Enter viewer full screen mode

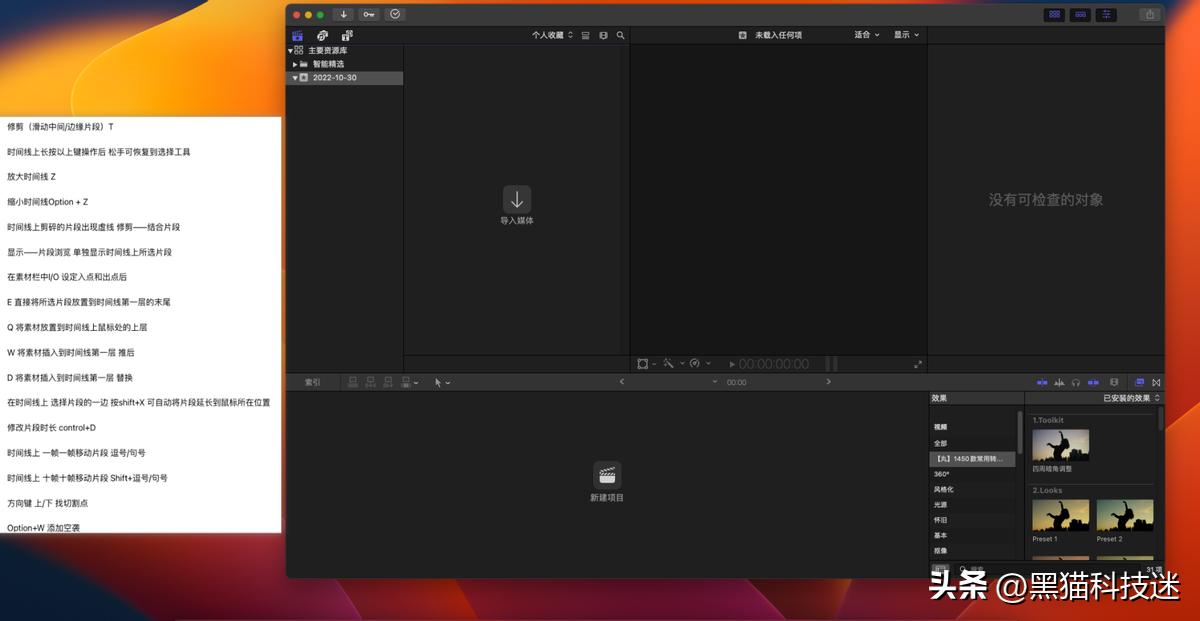coord(918,364)
